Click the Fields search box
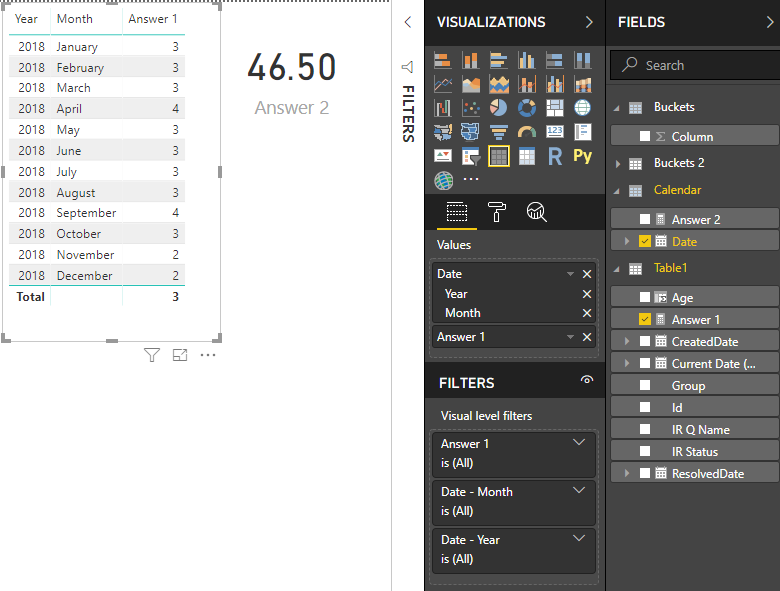This screenshot has height=591, width=780. [x=695, y=65]
